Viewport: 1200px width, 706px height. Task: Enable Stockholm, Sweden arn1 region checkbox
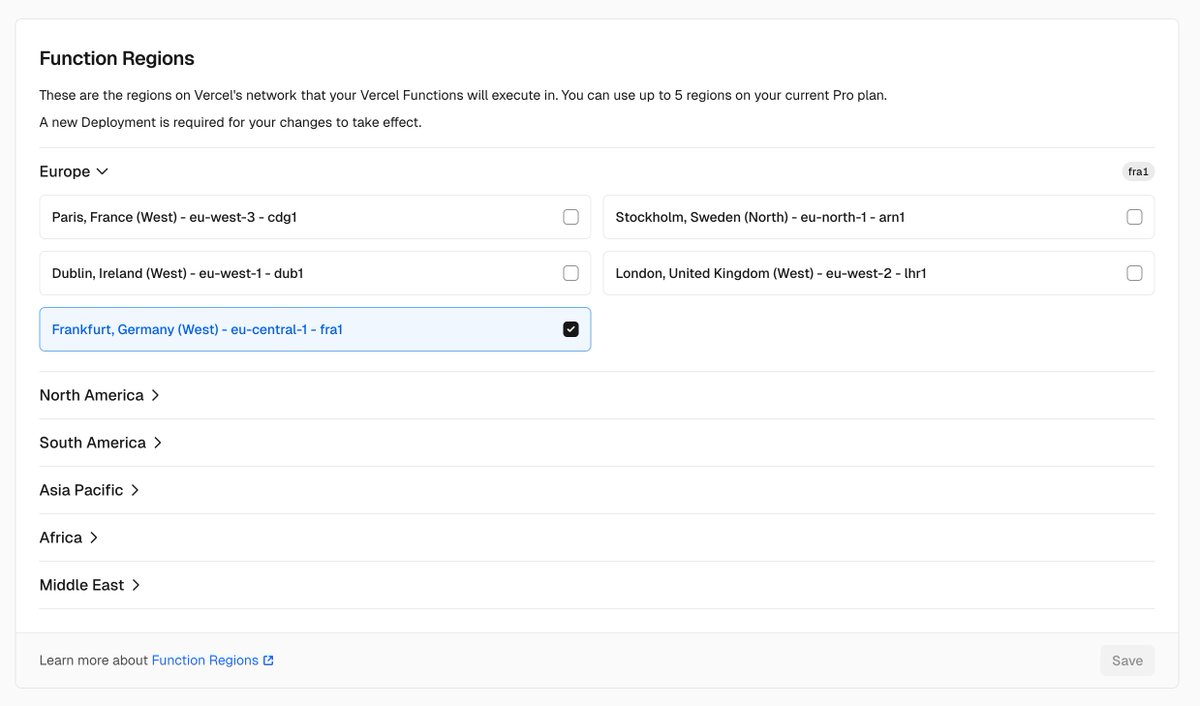[1134, 217]
